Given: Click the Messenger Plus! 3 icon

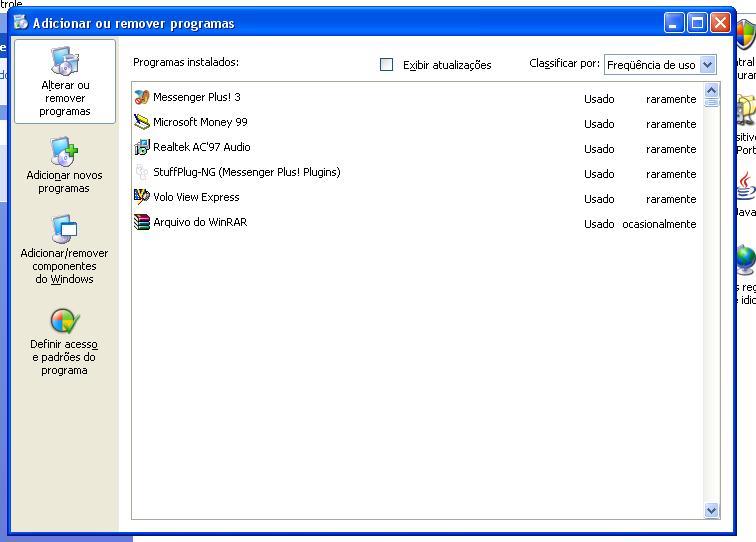Looking at the screenshot, I should tap(142, 97).
